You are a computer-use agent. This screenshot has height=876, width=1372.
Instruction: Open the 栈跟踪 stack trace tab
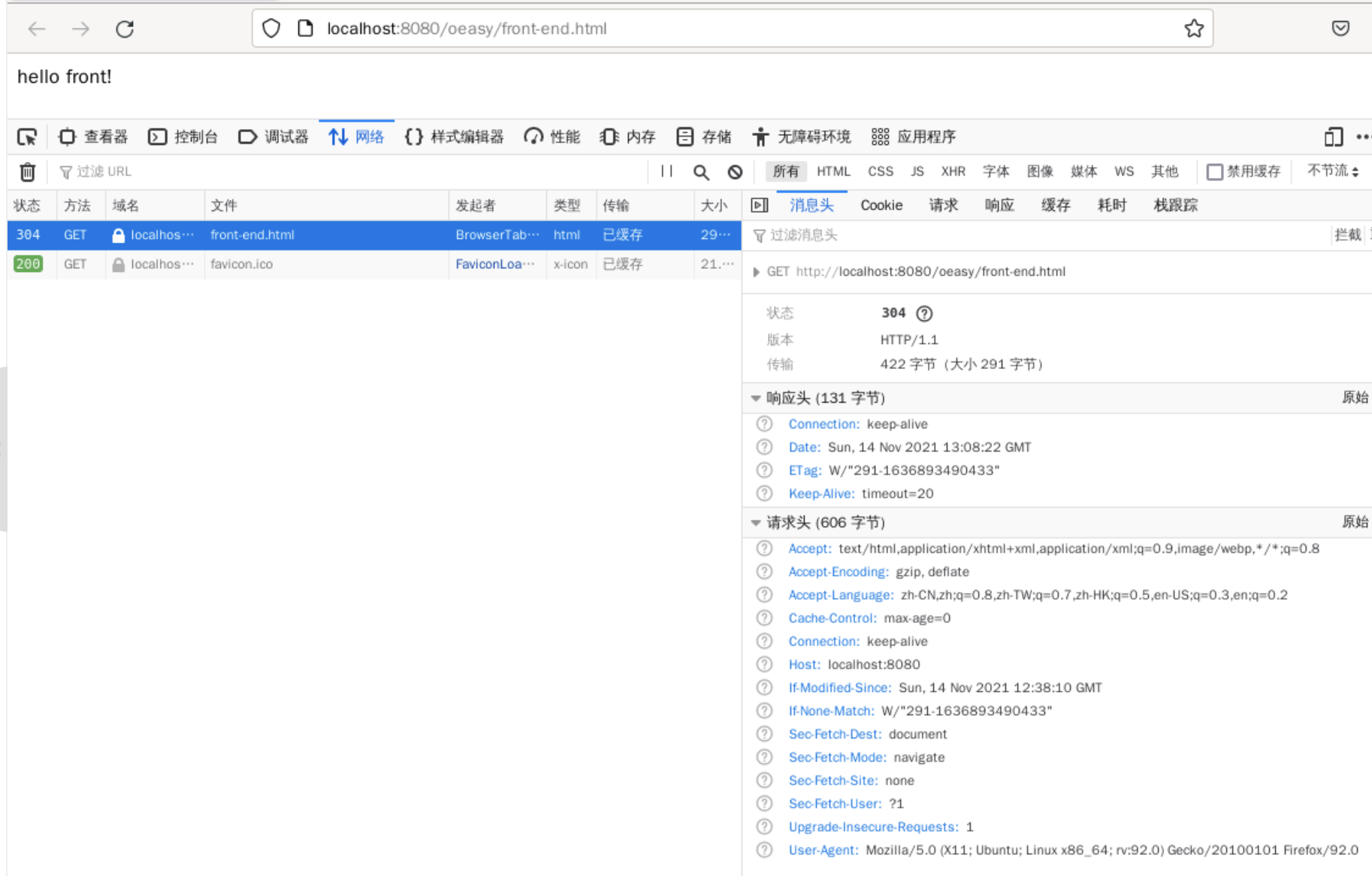1176,205
